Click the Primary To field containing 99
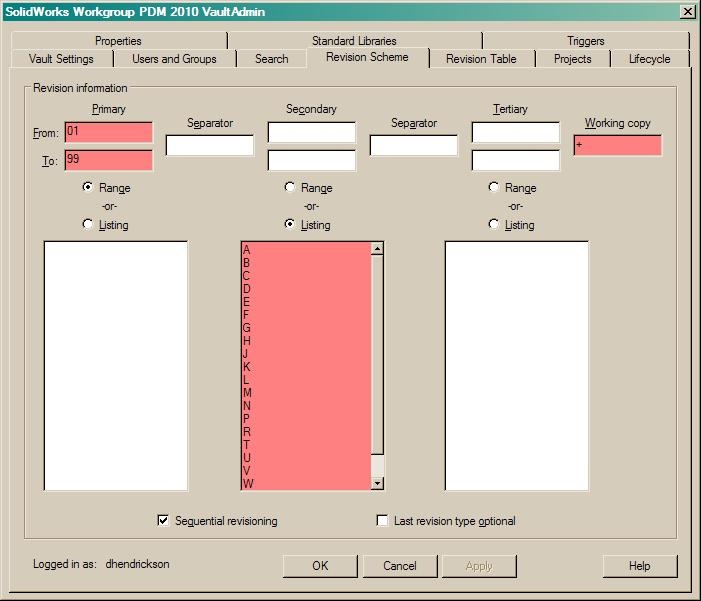This screenshot has height=601, width=701. point(109,160)
